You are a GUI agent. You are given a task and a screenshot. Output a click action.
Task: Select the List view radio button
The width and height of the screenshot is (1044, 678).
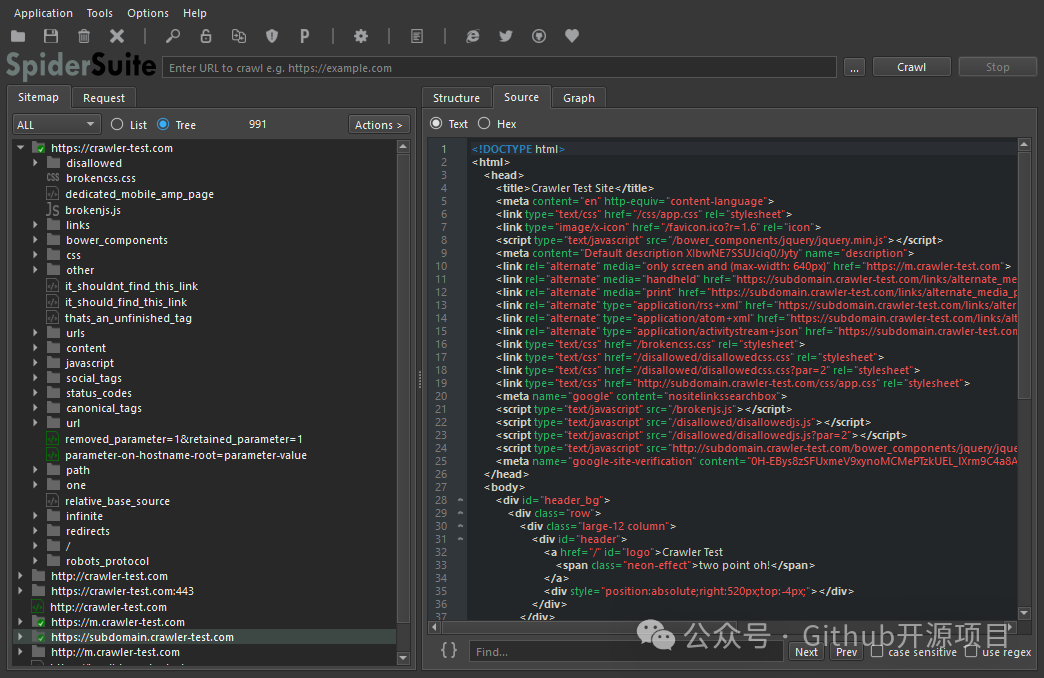[x=117, y=124]
